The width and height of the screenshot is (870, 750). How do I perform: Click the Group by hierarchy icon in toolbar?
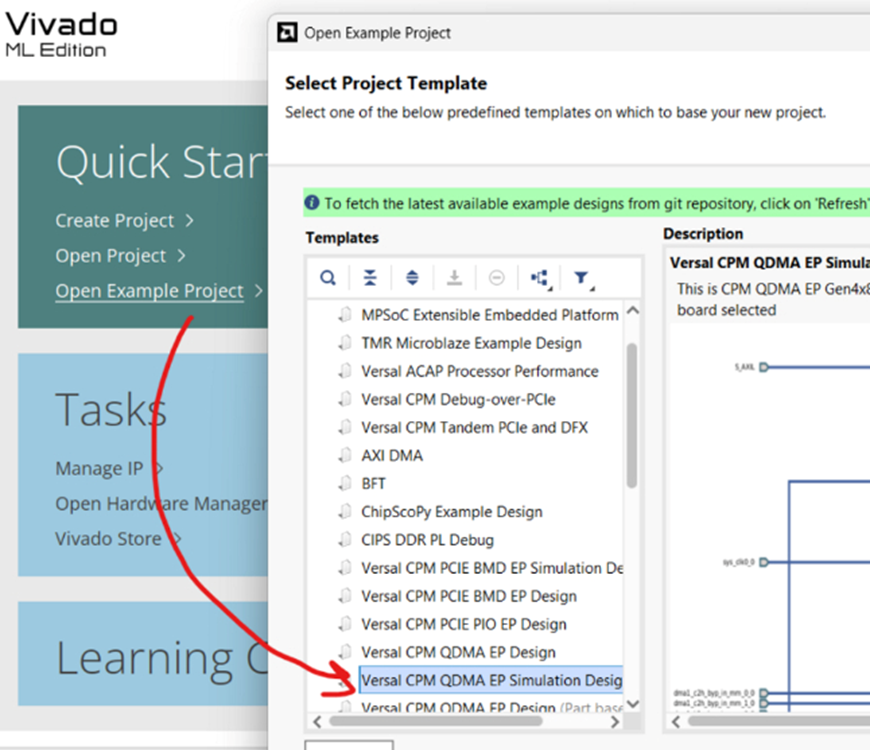[540, 278]
